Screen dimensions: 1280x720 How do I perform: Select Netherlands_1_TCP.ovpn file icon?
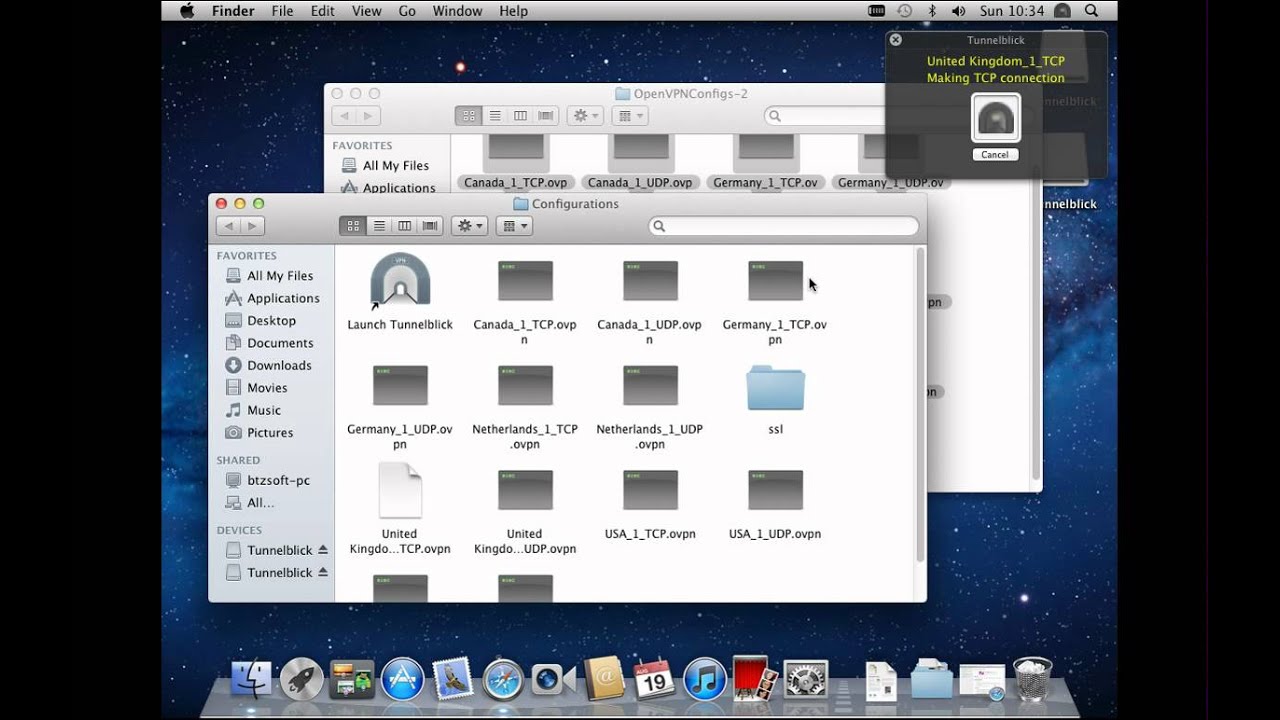tap(525, 385)
